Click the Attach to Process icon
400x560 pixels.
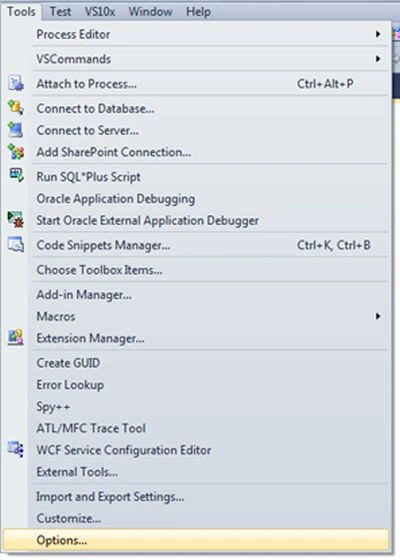click(x=16, y=83)
